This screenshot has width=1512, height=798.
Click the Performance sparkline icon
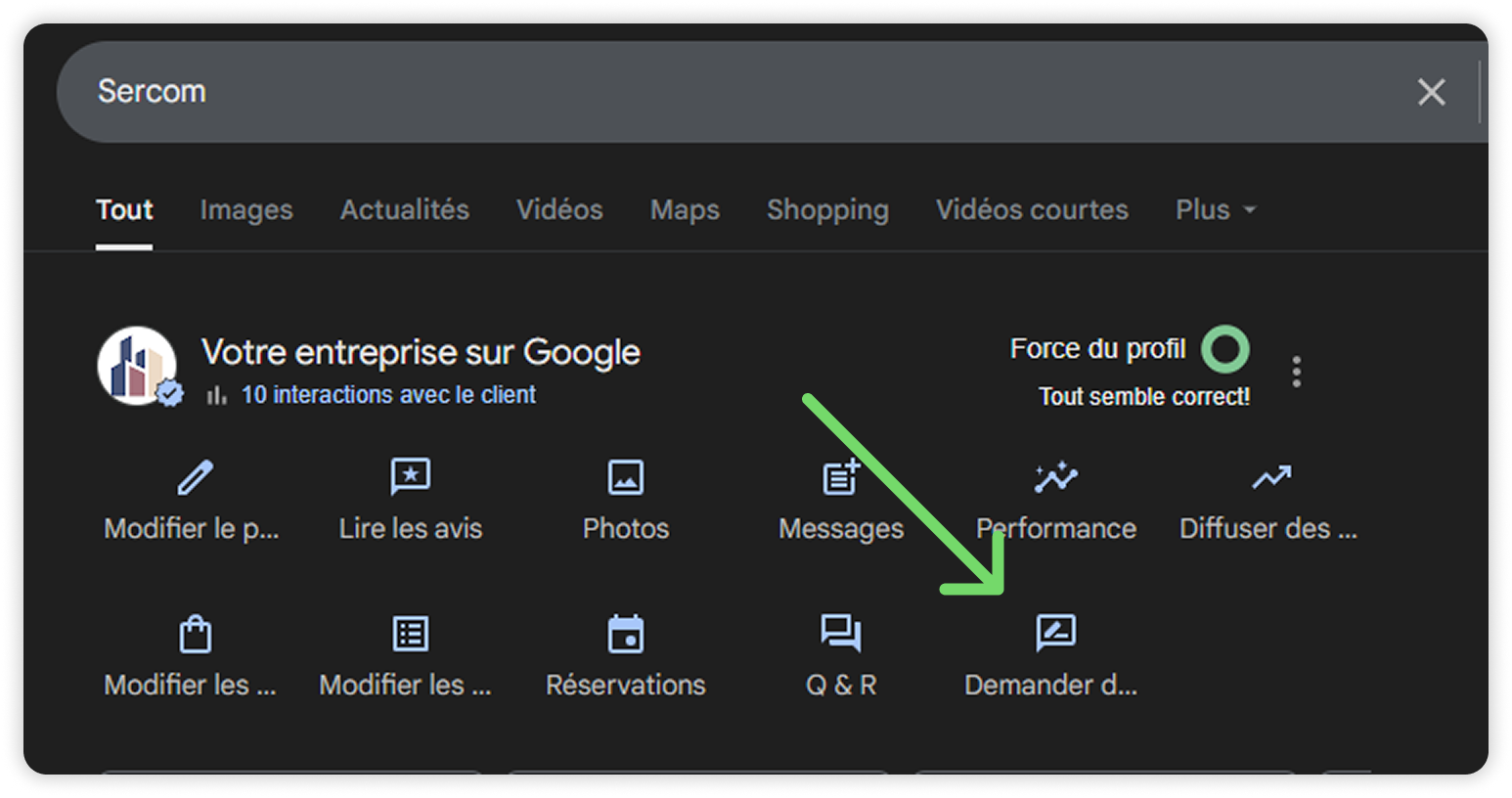pos(1056,477)
